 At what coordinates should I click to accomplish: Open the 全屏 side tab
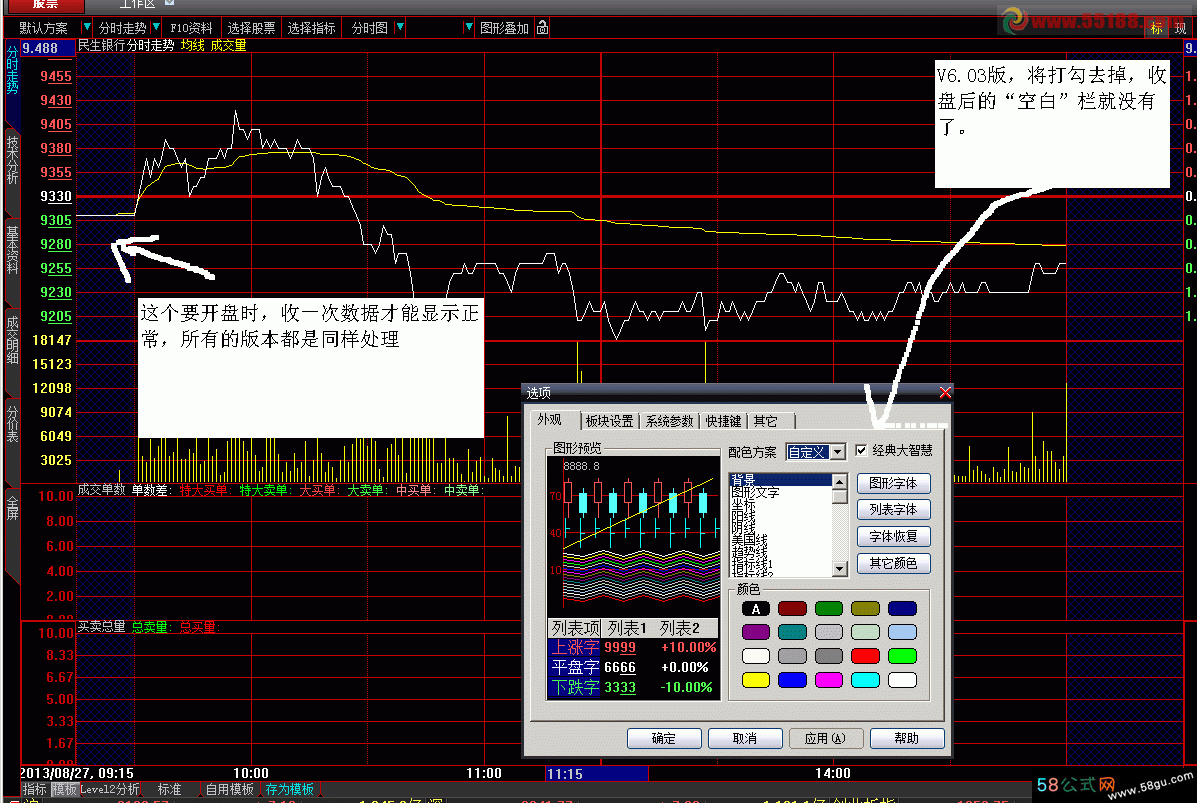(12, 508)
